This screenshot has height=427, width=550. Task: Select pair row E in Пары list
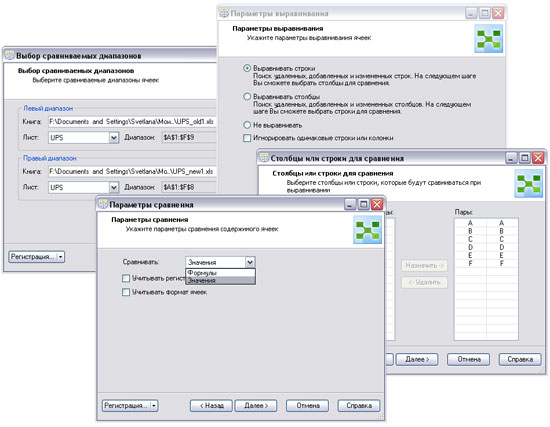click(486, 255)
